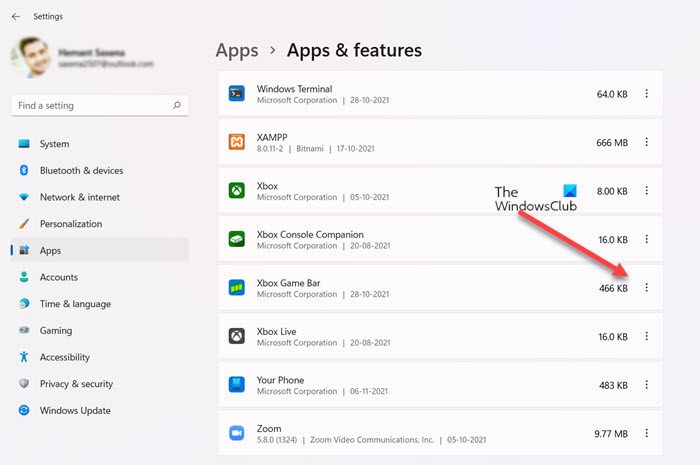Open more options for Zoom
700x465 pixels.
(646, 433)
